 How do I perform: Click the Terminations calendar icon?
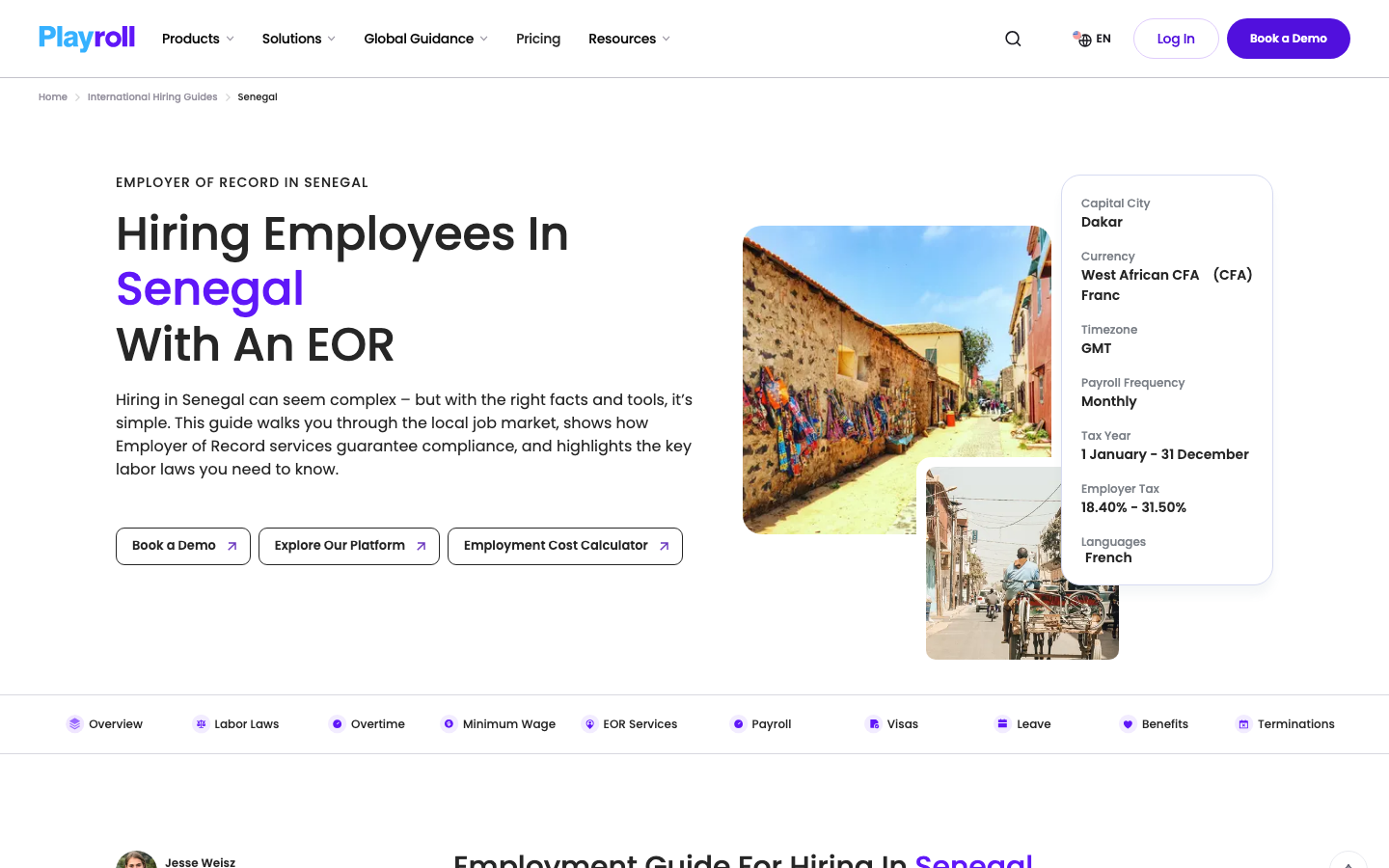1243,724
